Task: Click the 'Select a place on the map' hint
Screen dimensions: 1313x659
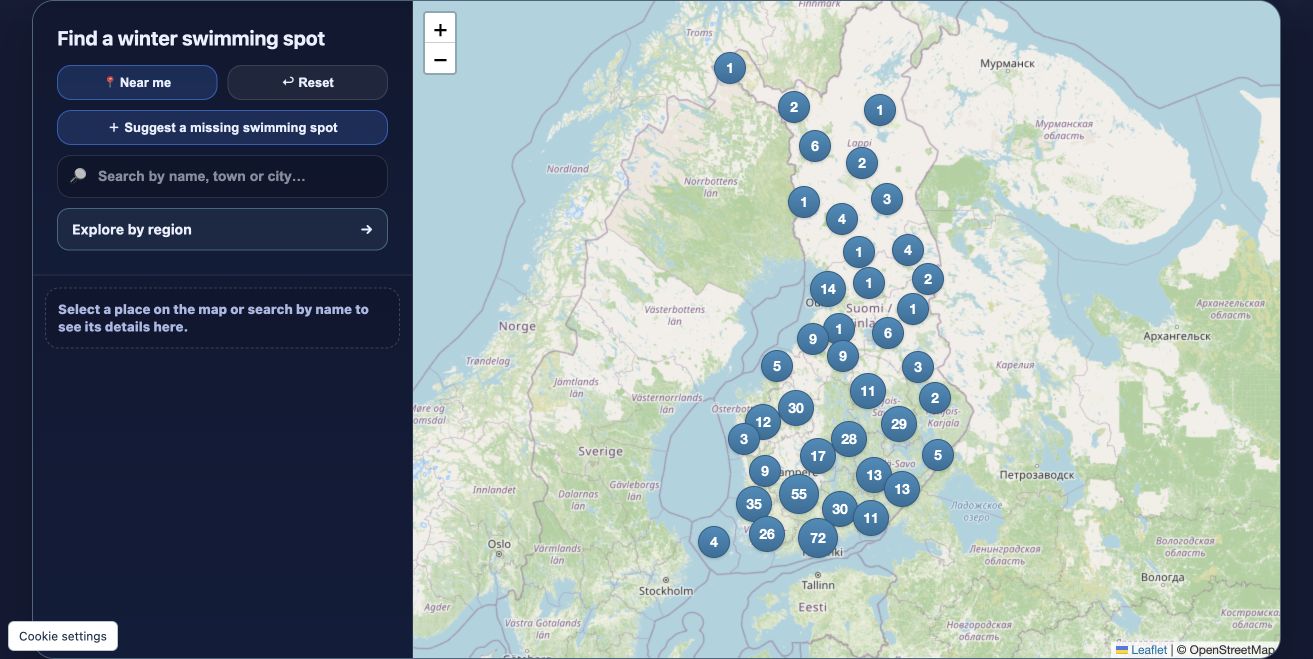Action: tap(222, 318)
